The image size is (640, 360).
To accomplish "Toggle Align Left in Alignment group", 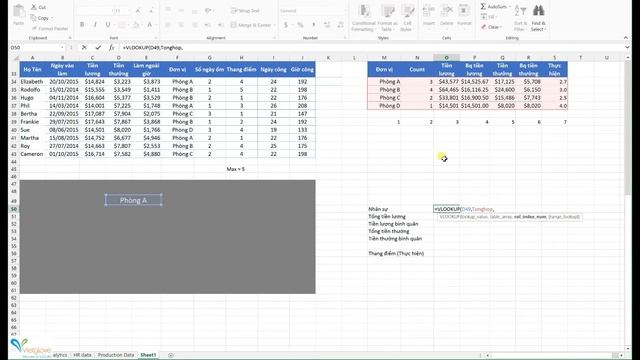I will [x=168, y=25].
